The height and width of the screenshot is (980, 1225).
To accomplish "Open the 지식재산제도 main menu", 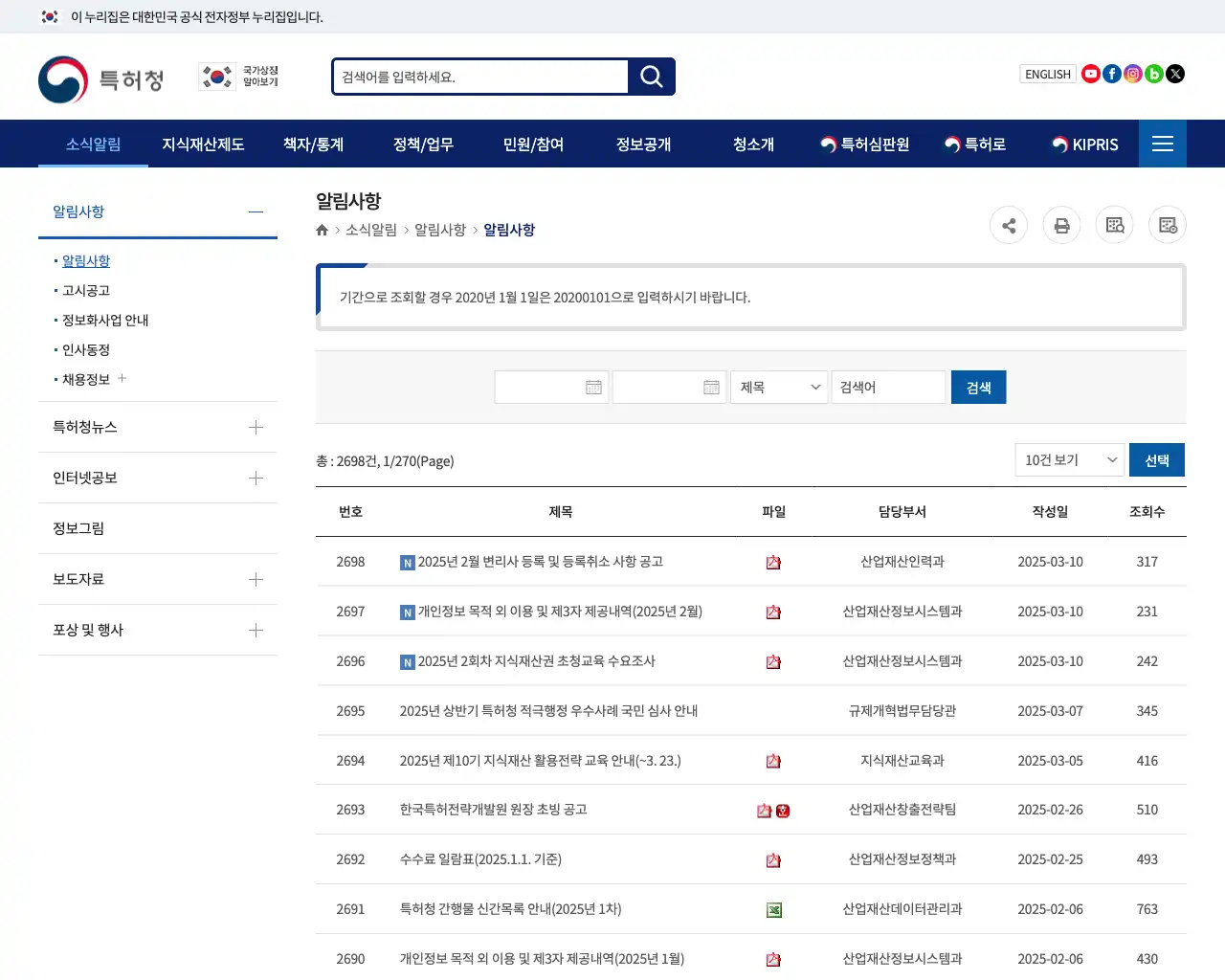I will click(203, 144).
